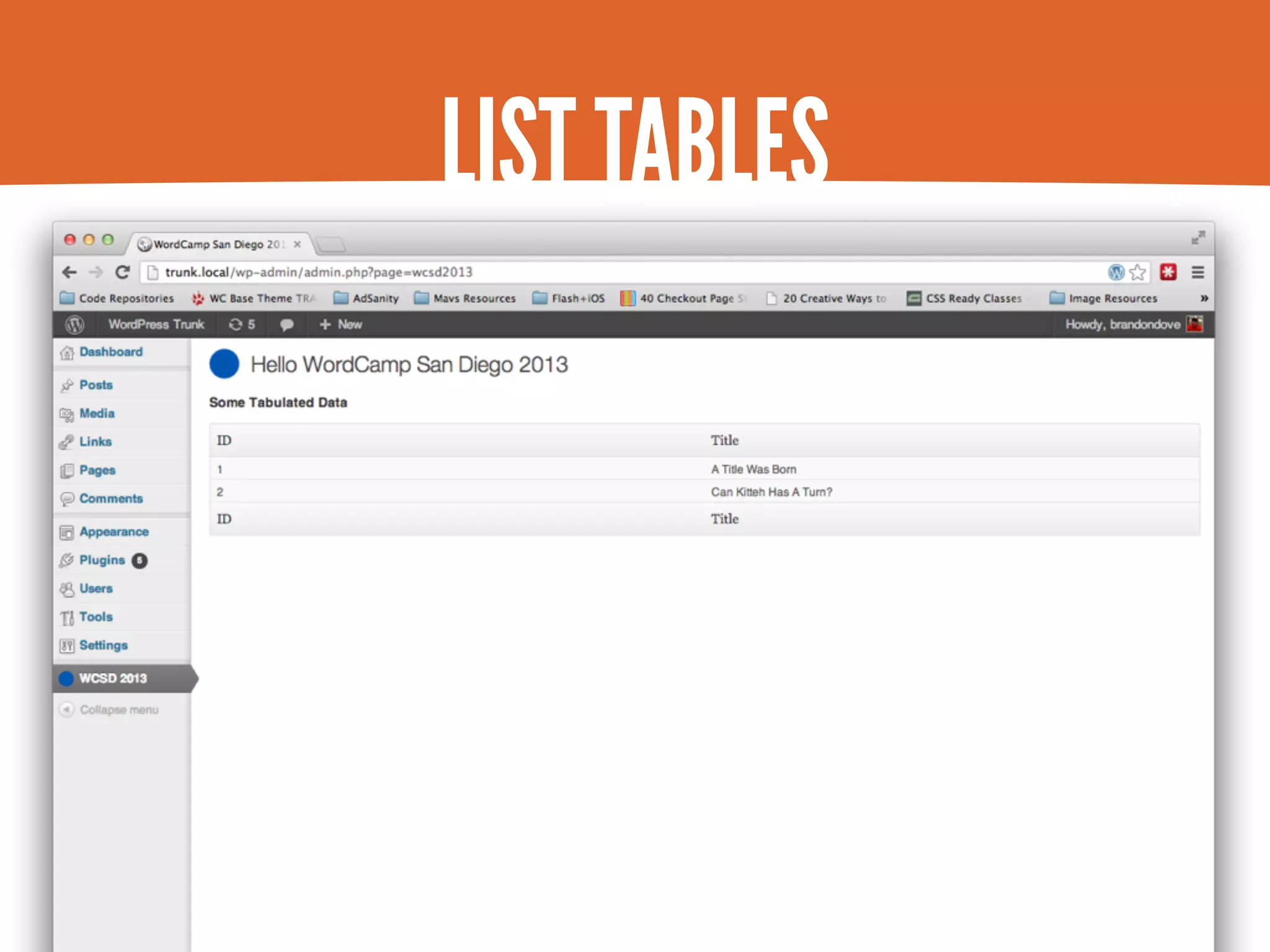Click the Posts pushpin icon
The width and height of the screenshot is (1270, 952).
click(67, 386)
